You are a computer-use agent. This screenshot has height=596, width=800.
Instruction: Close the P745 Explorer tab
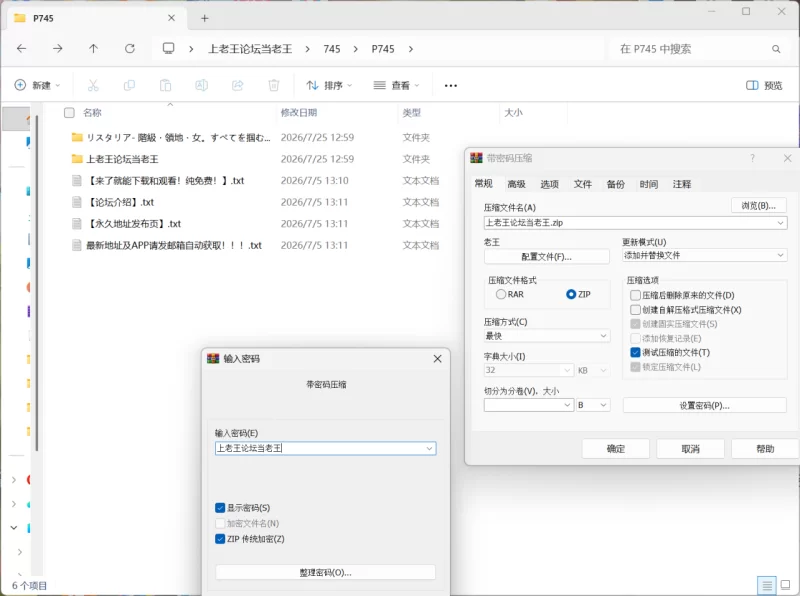click(x=171, y=18)
